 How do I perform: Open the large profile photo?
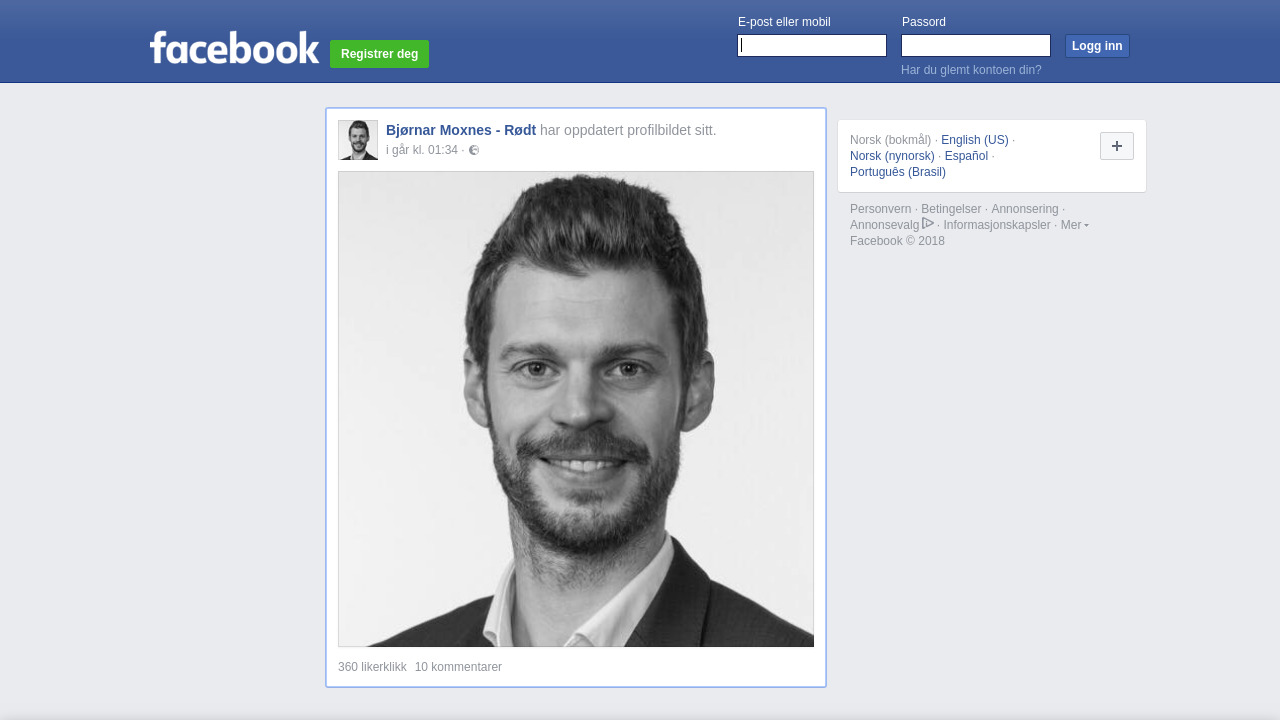pyautogui.click(x=576, y=409)
